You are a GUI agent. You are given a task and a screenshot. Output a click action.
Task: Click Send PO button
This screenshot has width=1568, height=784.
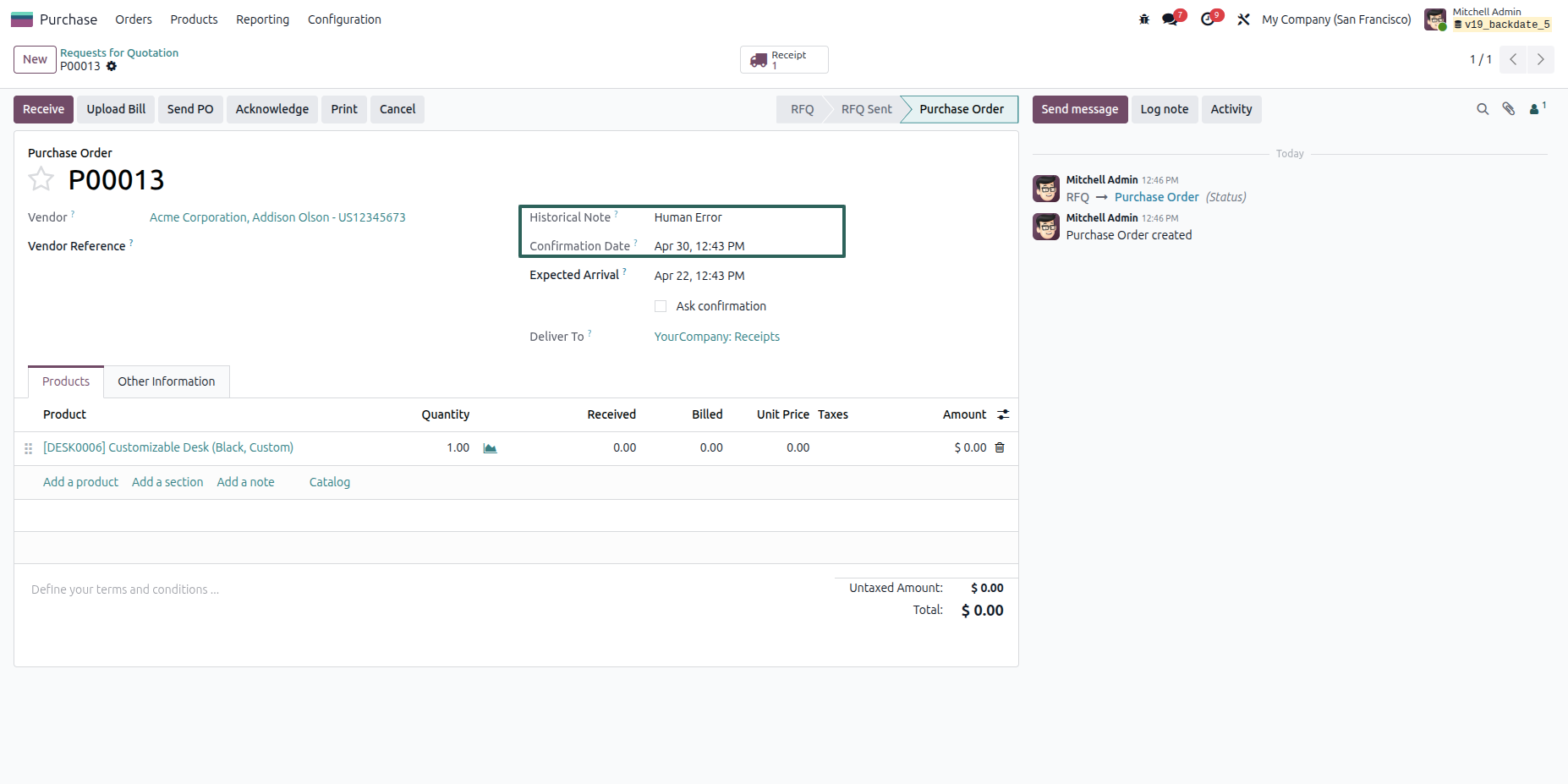190,109
